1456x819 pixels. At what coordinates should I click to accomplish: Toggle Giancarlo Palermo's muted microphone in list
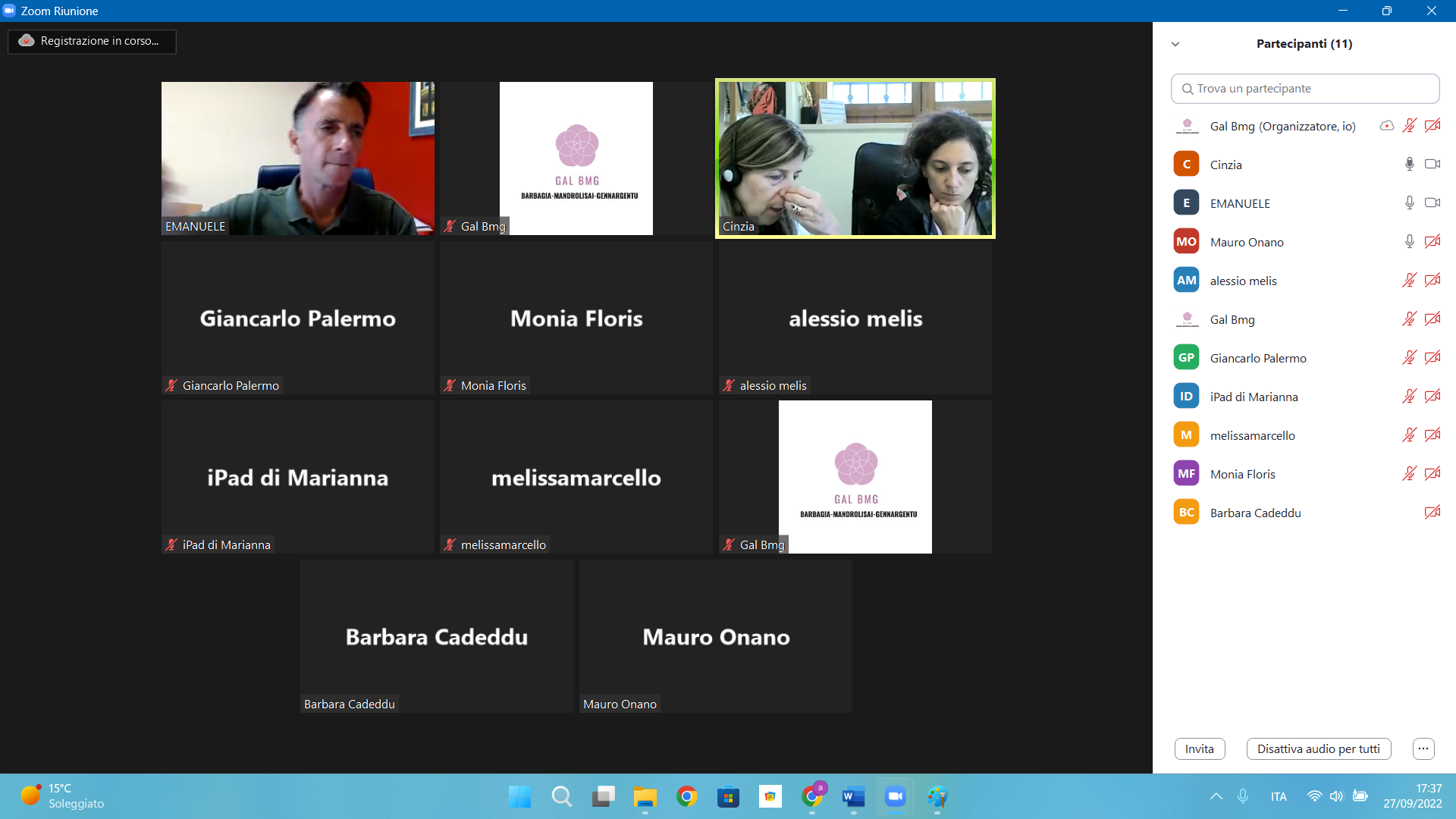1409,357
